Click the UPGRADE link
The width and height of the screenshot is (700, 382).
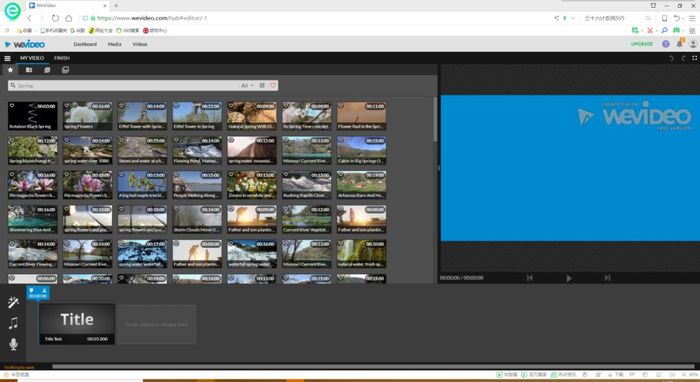(642, 44)
